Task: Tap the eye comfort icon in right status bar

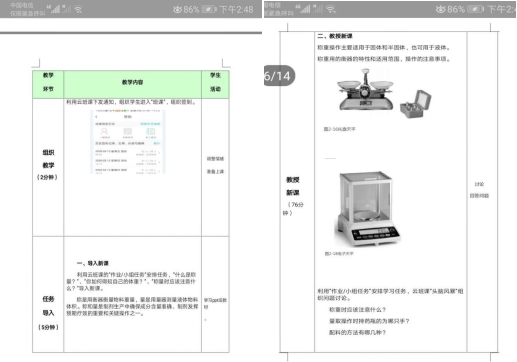Action: click(x=440, y=9)
